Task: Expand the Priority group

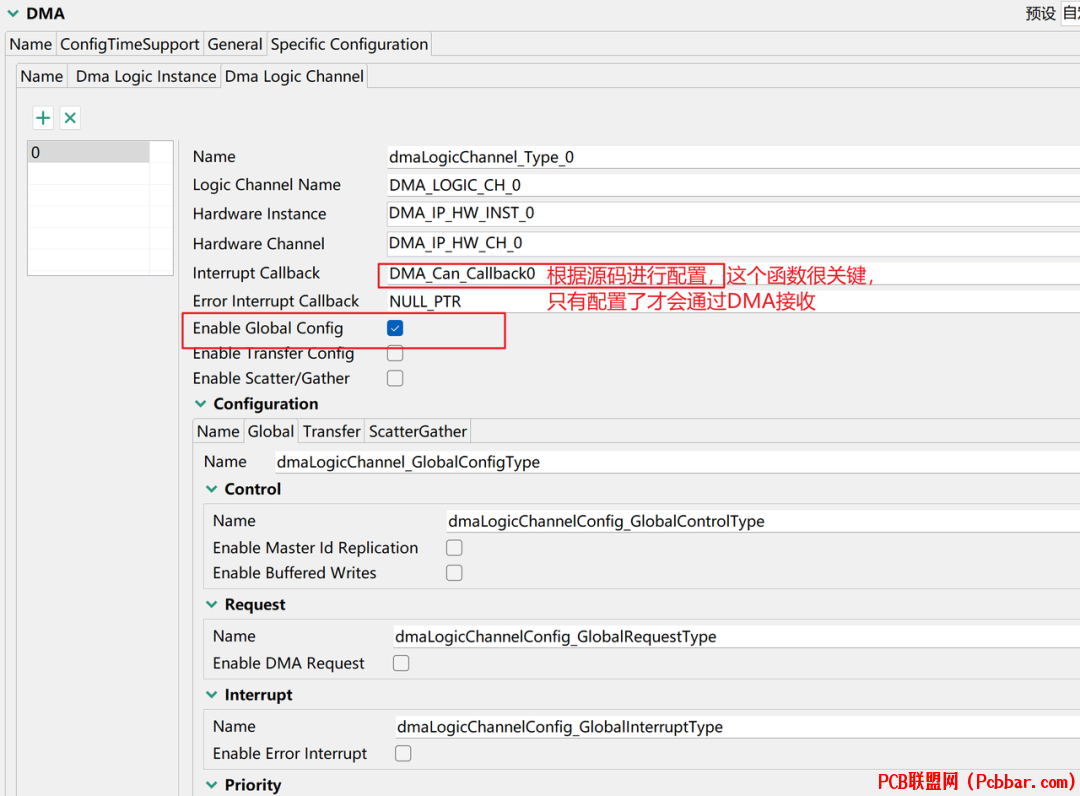Action: [211, 785]
